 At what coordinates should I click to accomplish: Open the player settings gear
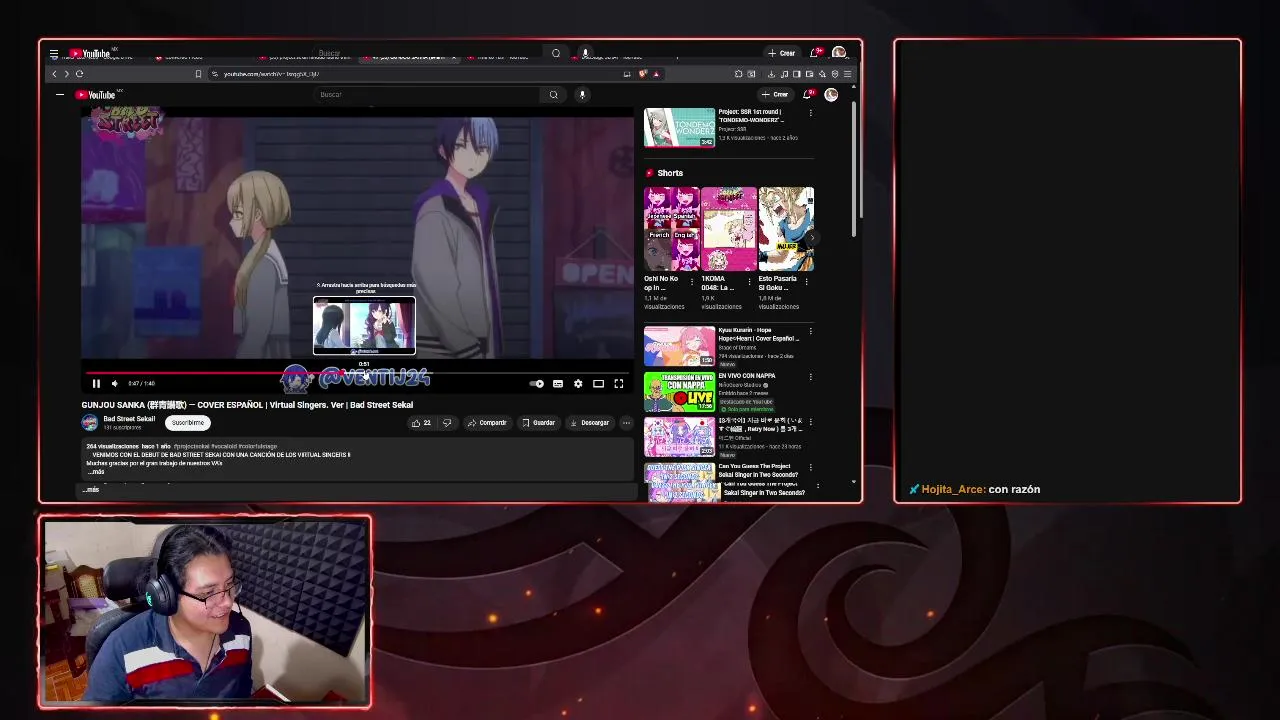(578, 384)
